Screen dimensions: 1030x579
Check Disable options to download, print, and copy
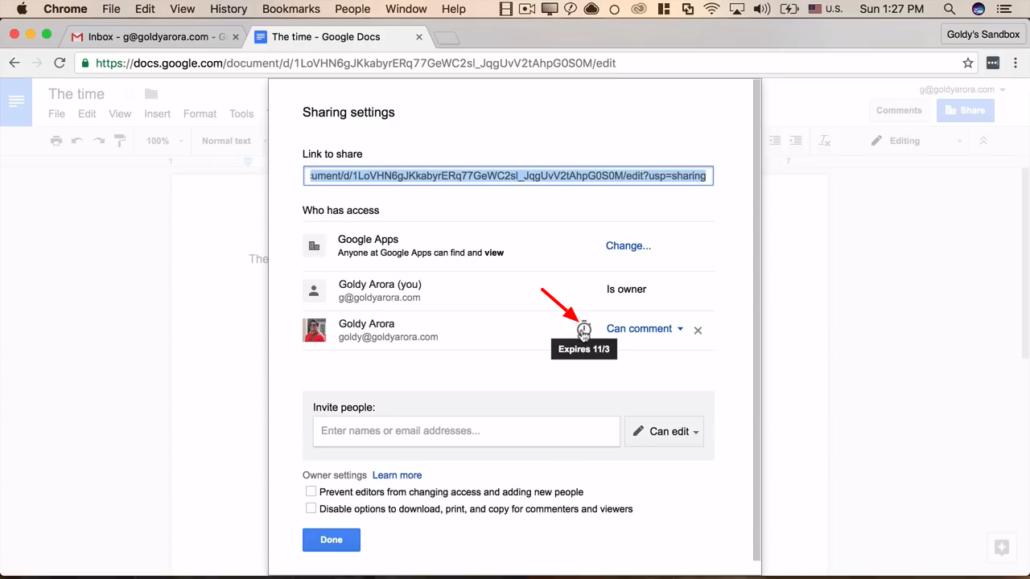(311, 508)
